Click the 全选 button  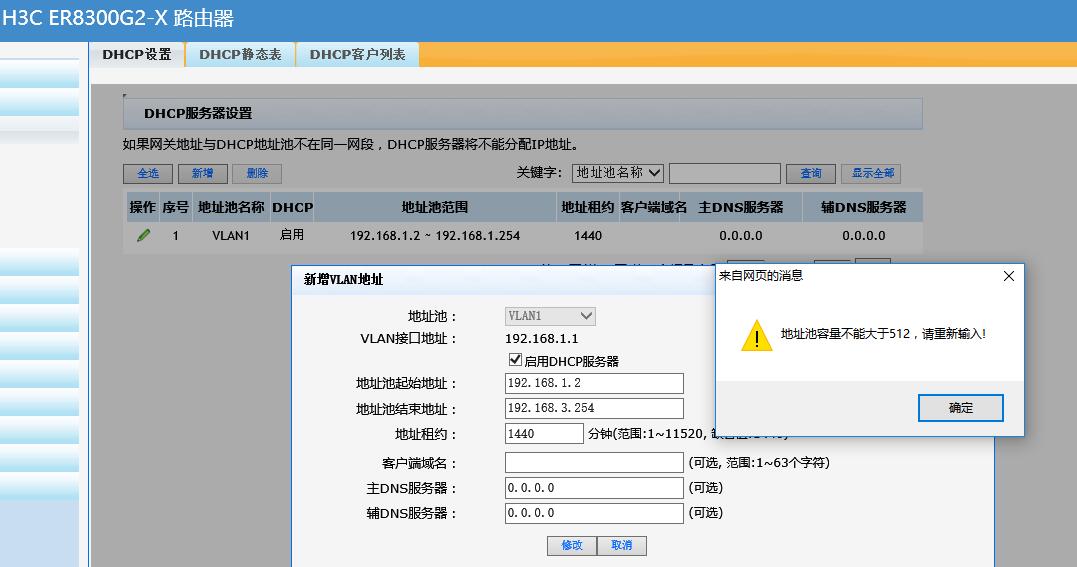pos(148,173)
